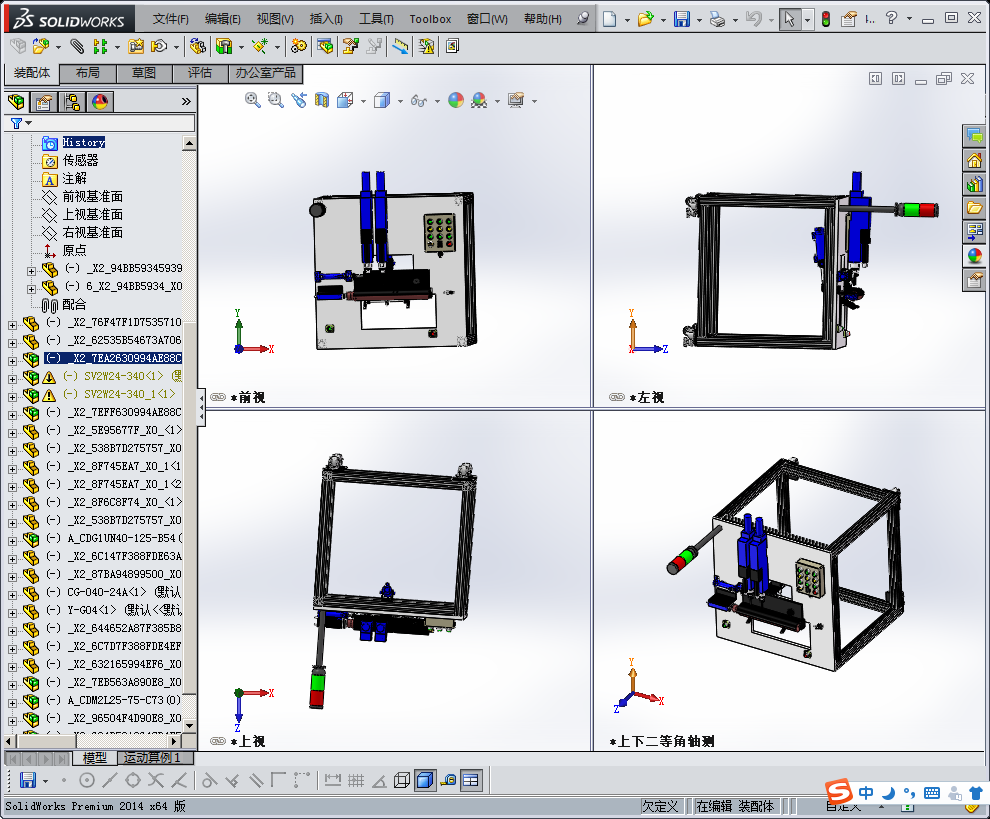The width and height of the screenshot is (990, 819).
Task: Open the 视图(V) menu
Action: (275, 19)
